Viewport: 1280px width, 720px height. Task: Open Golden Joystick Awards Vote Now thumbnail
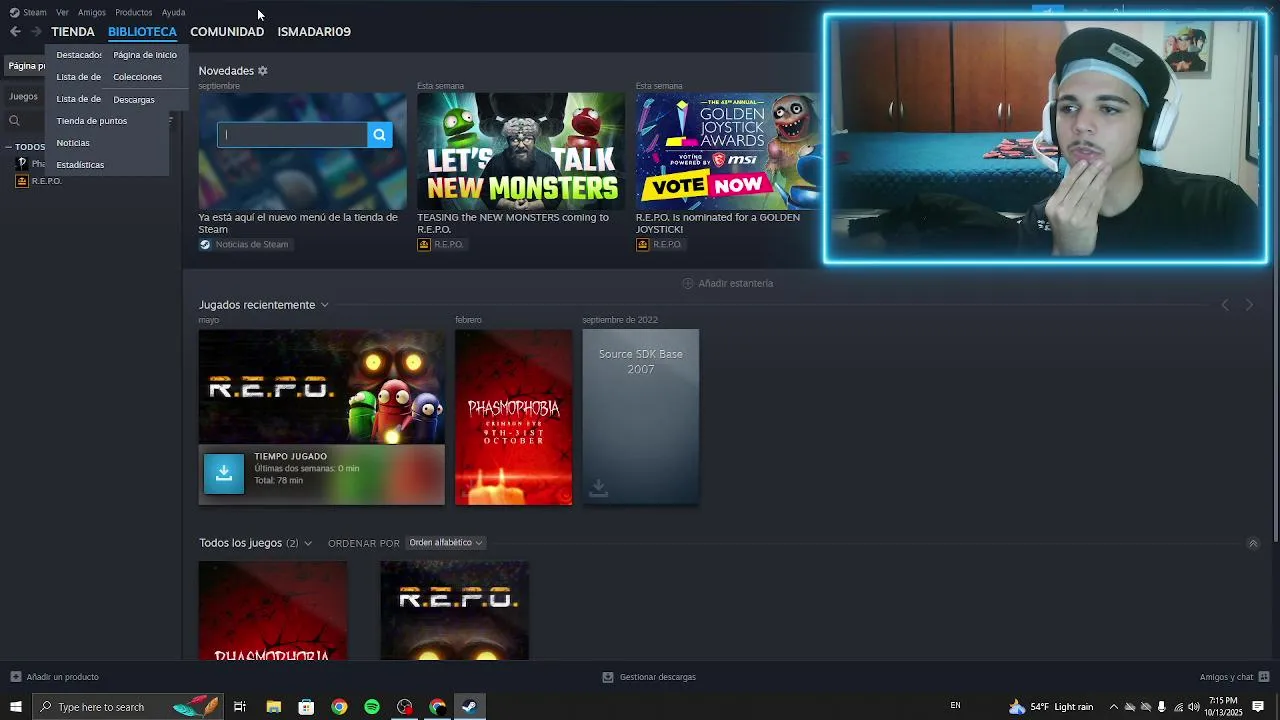[728, 151]
